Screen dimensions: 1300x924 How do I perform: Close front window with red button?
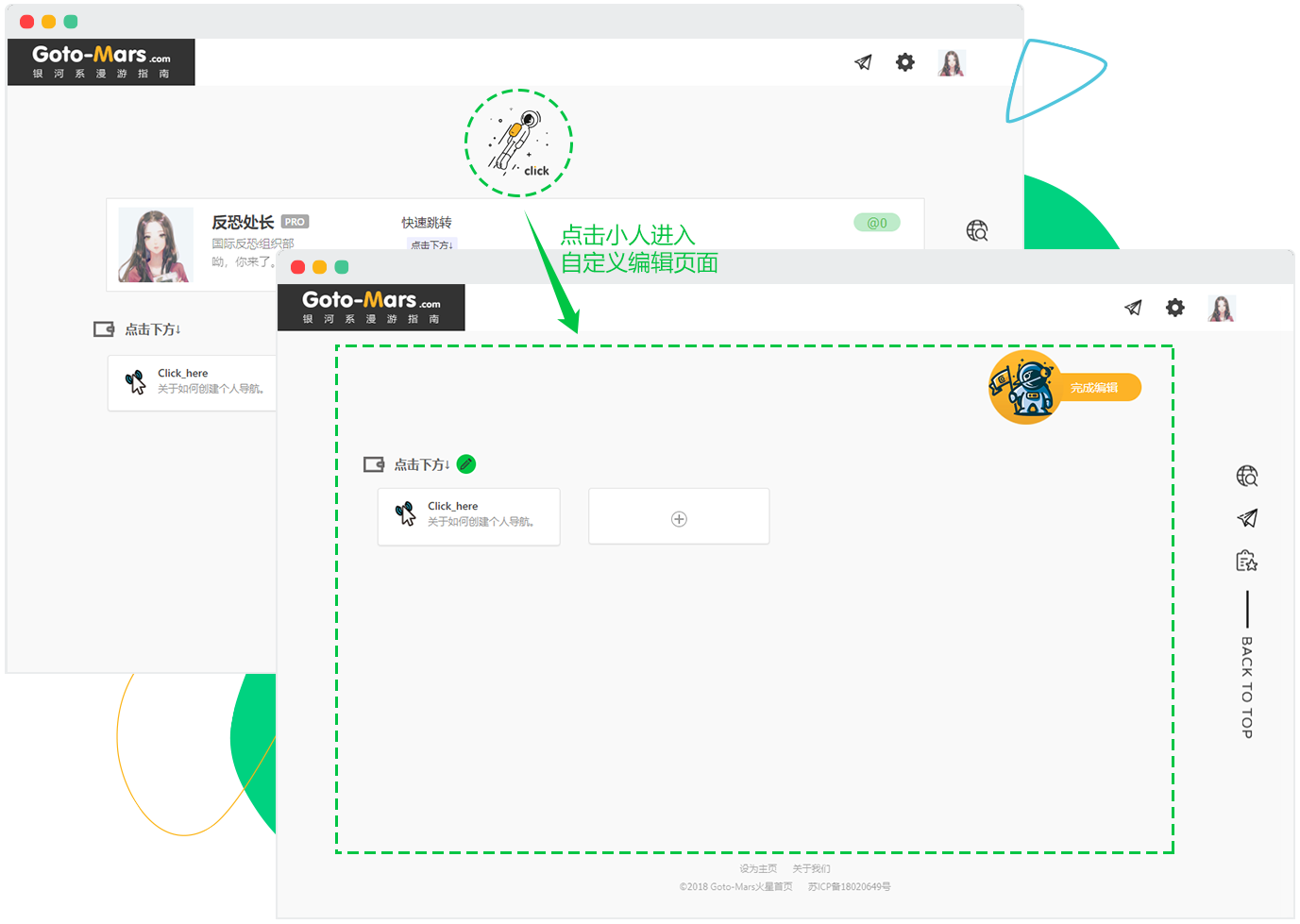tap(297, 267)
